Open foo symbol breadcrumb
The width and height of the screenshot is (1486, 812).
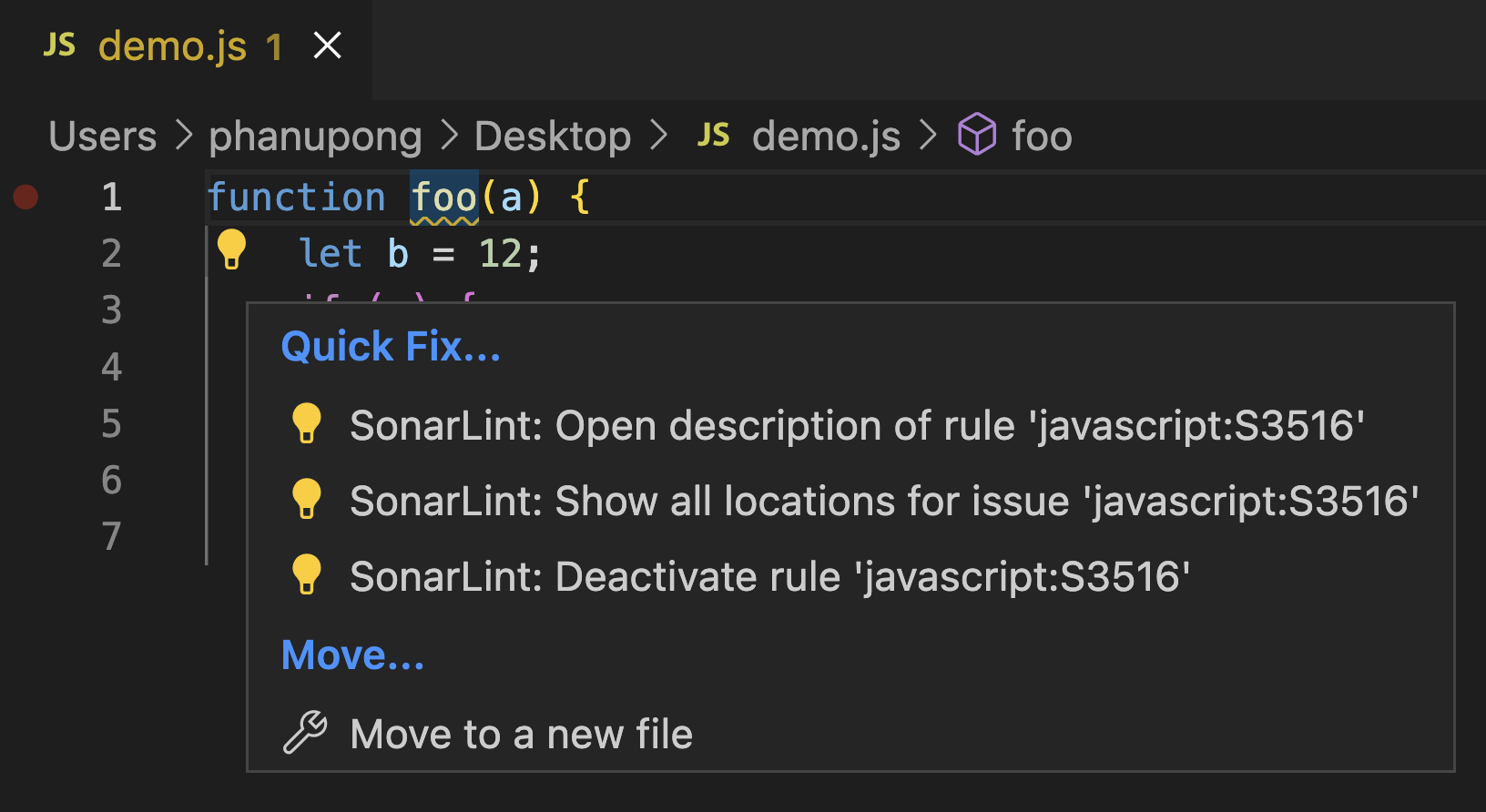tap(1042, 137)
